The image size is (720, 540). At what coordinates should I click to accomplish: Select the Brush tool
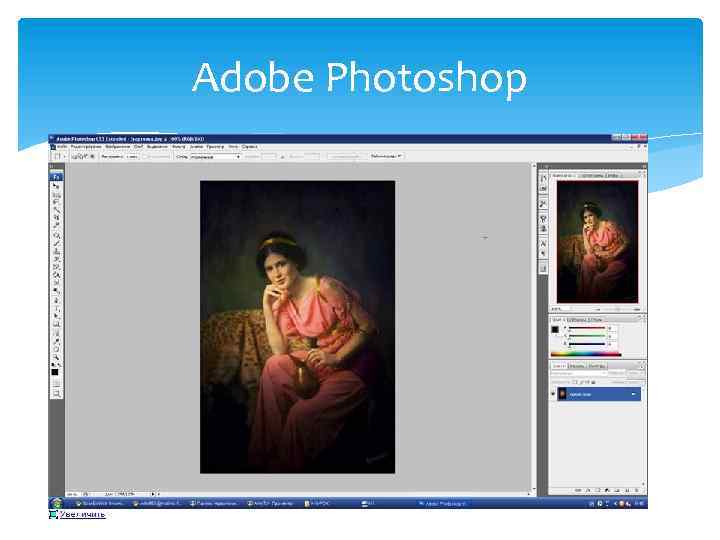pyautogui.click(x=56, y=243)
